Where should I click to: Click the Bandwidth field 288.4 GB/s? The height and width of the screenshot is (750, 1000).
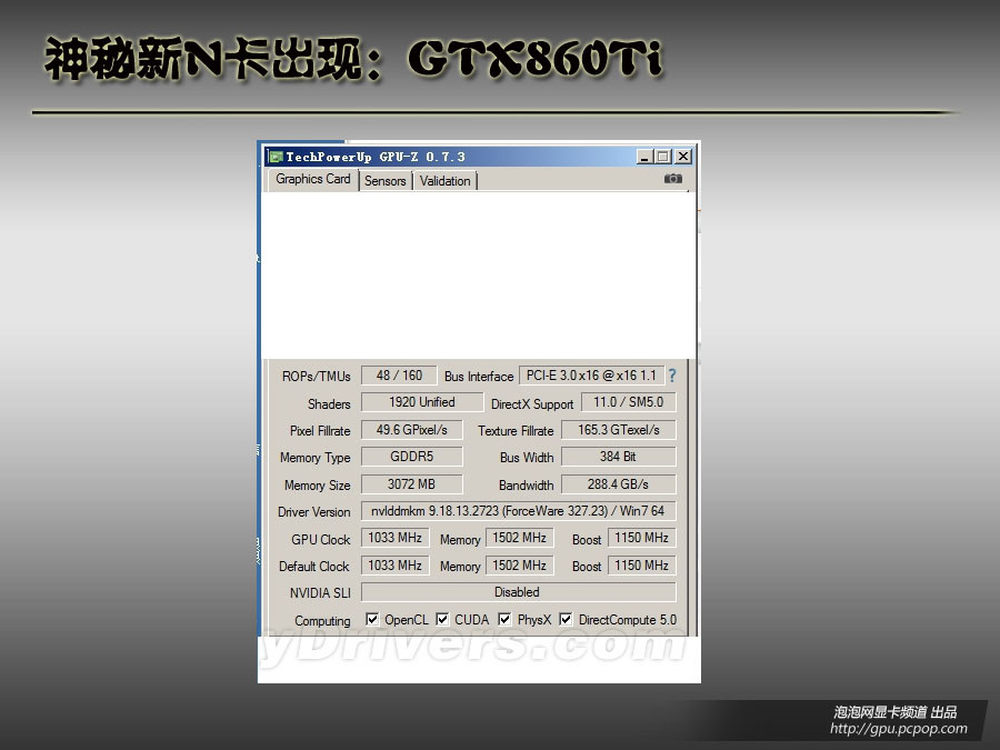click(x=619, y=484)
